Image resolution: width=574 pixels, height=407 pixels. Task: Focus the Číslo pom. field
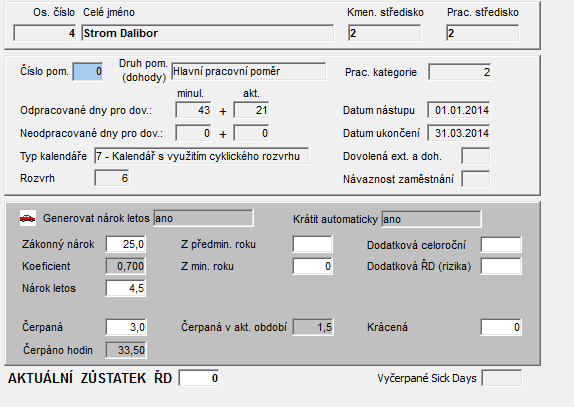pyautogui.click(x=88, y=71)
